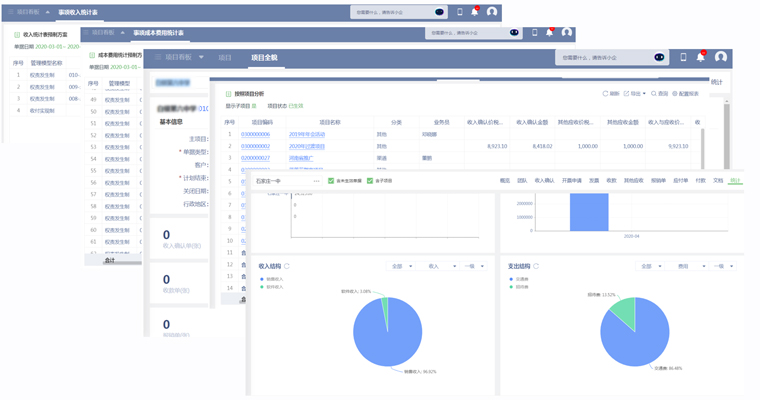This screenshot has height=400, width=760.
Task: Open the 项目看板 dropdown in front window
Action: pos(201,57)
